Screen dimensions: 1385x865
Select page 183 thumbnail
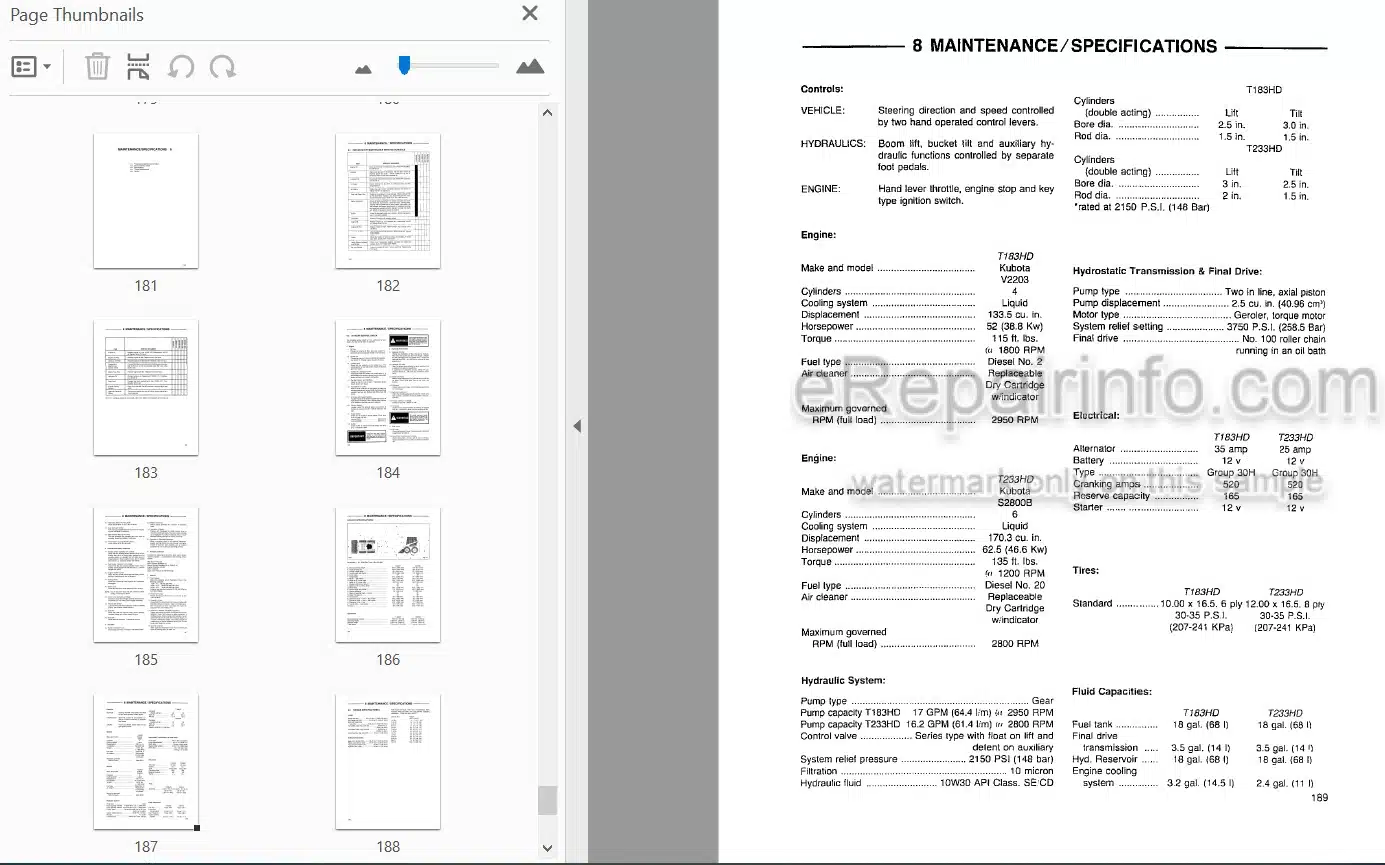146,388
